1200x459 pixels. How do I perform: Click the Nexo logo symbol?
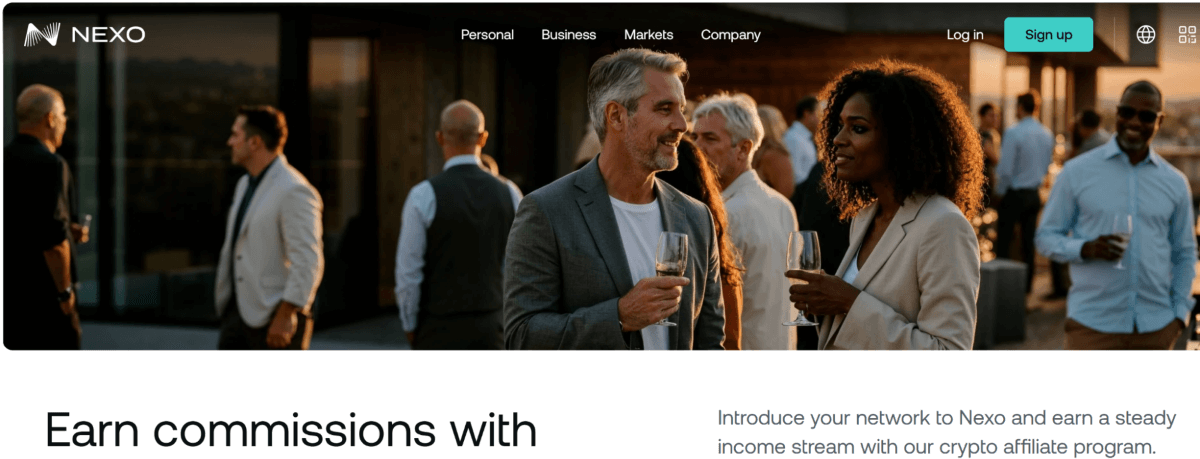42,35
